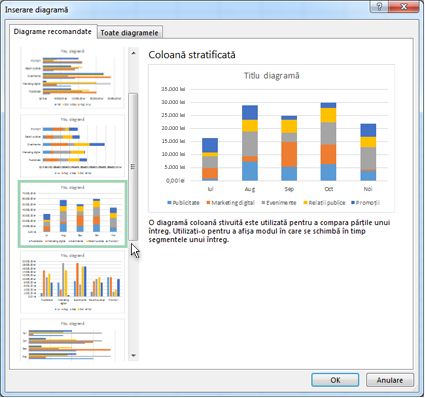Select the Diagrame recomandate tab

pyautogui.click(x=53, y=32)
